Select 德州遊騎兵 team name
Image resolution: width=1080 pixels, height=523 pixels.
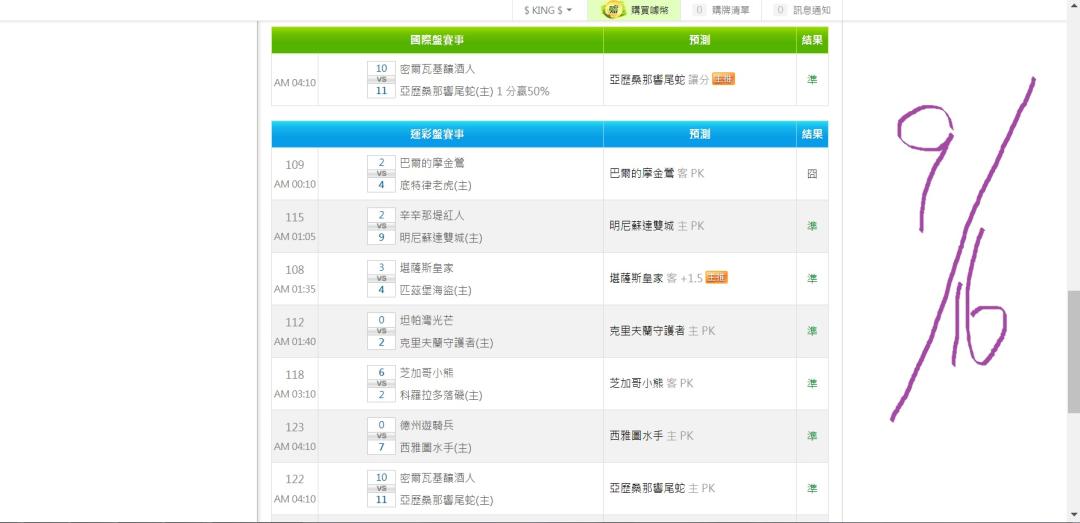pyautogui.click(x=427, y=424)
